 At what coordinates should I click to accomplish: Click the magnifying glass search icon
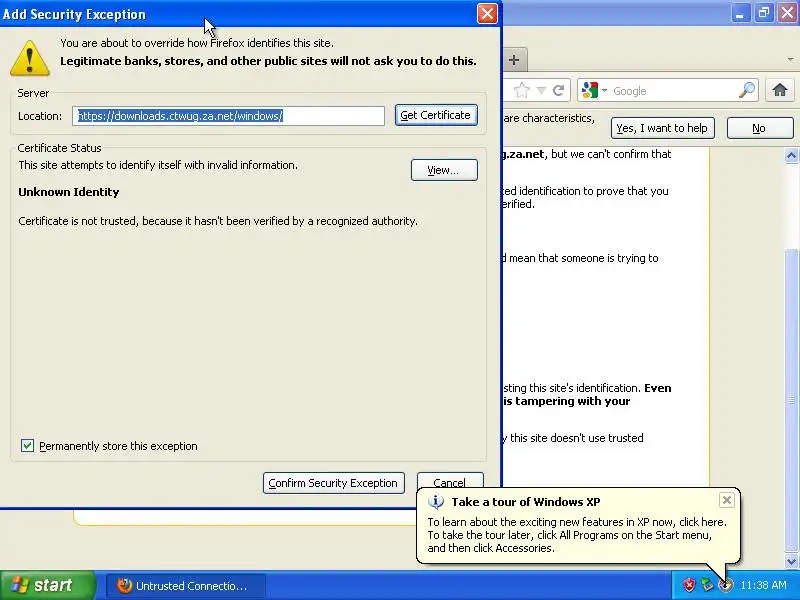pyautogui.click(x=747, y=90)
